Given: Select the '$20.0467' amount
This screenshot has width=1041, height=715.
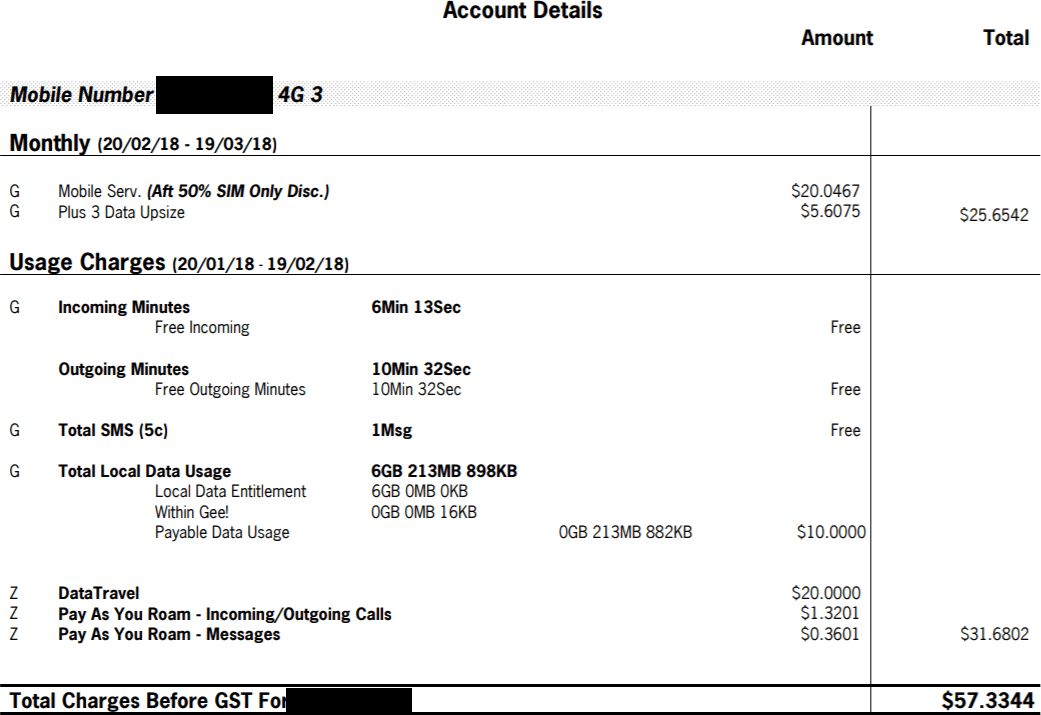Looking at the screenshot, I should pyautogui.click(x=825, y=191).
